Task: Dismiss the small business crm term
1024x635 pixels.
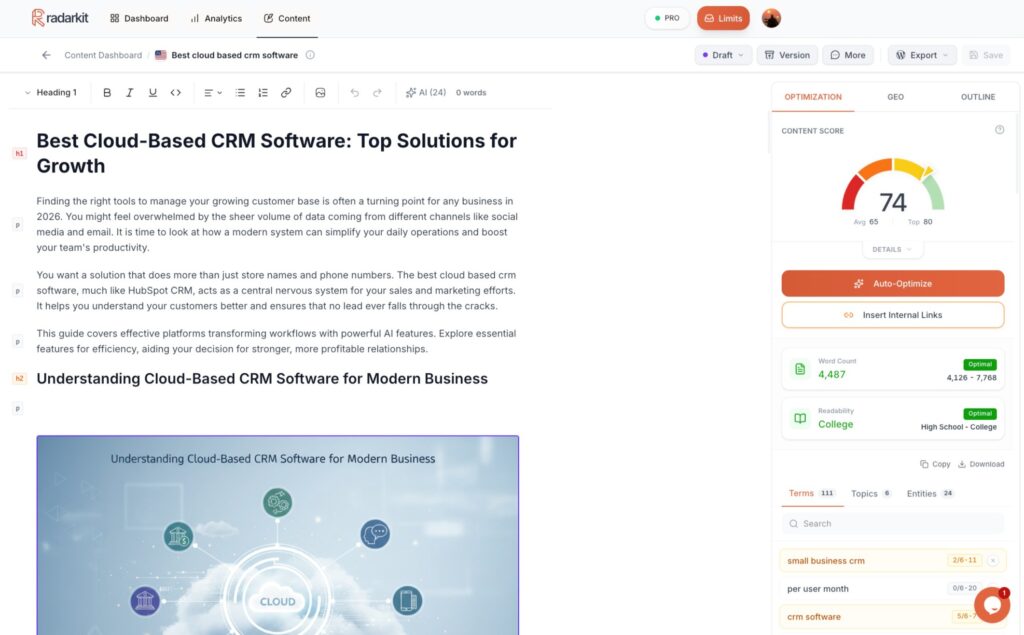Action: pos(992,561)
